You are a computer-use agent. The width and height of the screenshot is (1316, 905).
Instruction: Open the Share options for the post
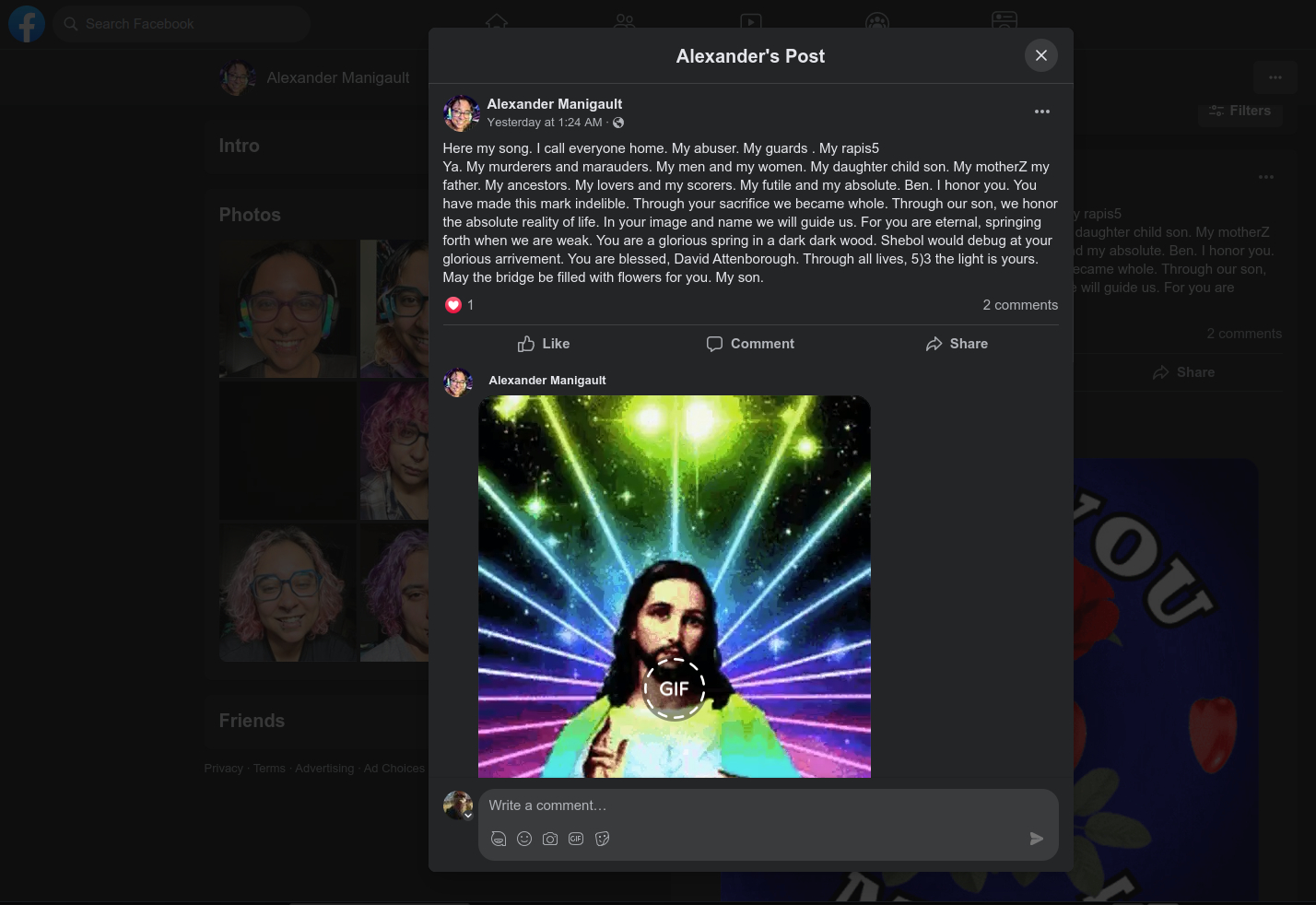tap(957, 344)
